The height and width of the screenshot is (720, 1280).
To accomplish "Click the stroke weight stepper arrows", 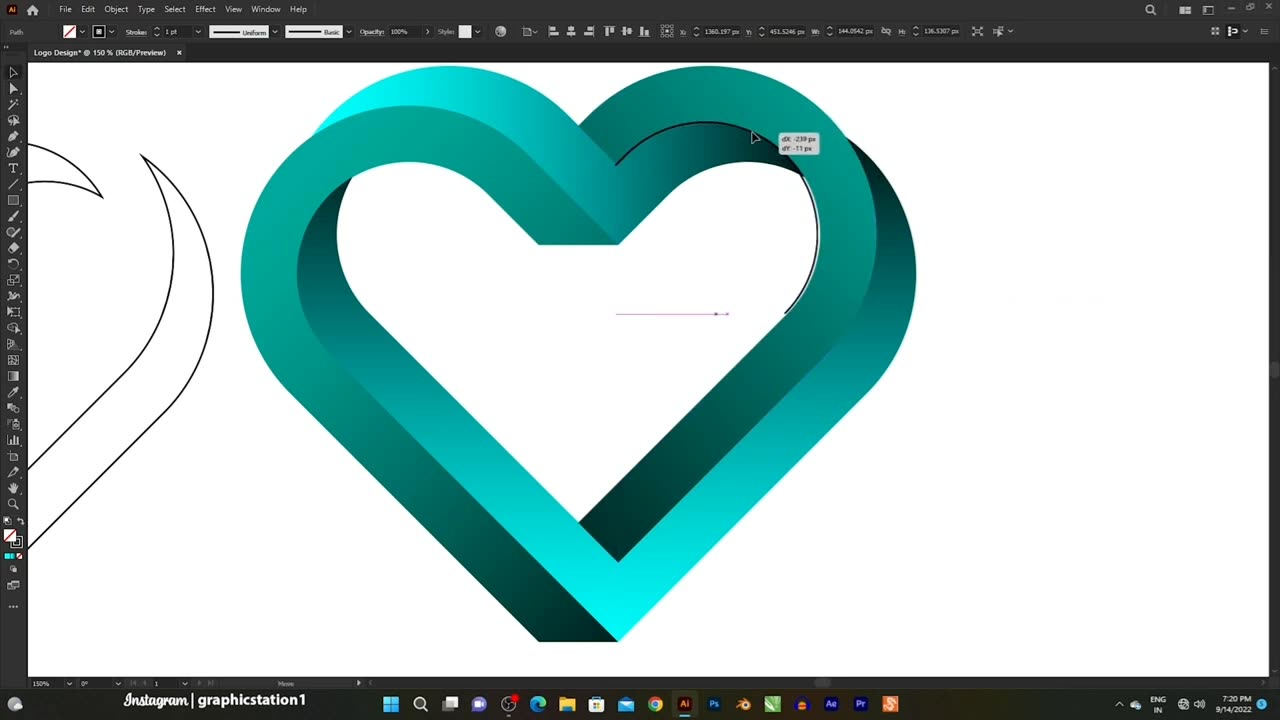I will point(157,31).
